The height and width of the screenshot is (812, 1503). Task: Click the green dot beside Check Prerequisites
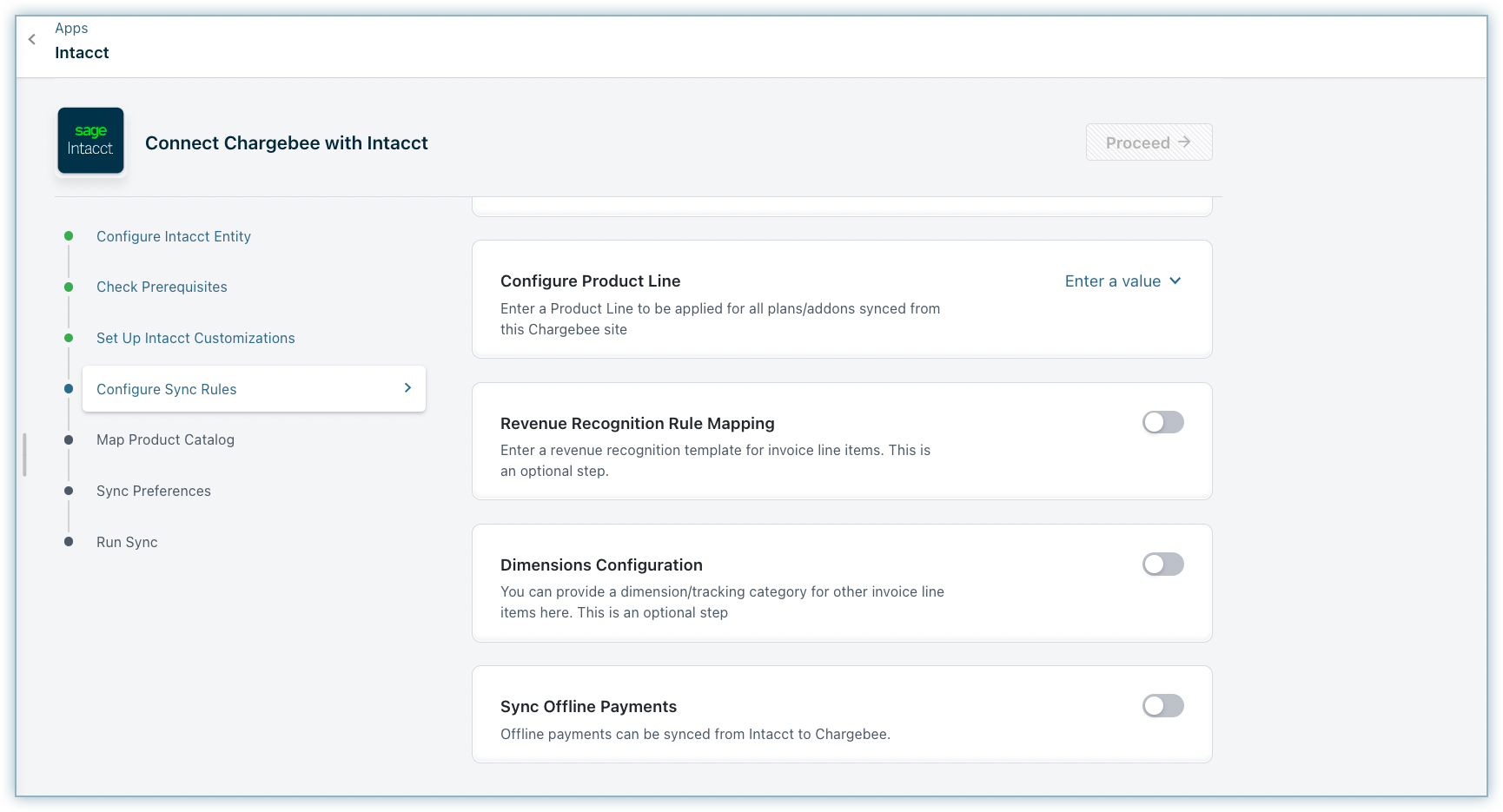tap(69, 287)
